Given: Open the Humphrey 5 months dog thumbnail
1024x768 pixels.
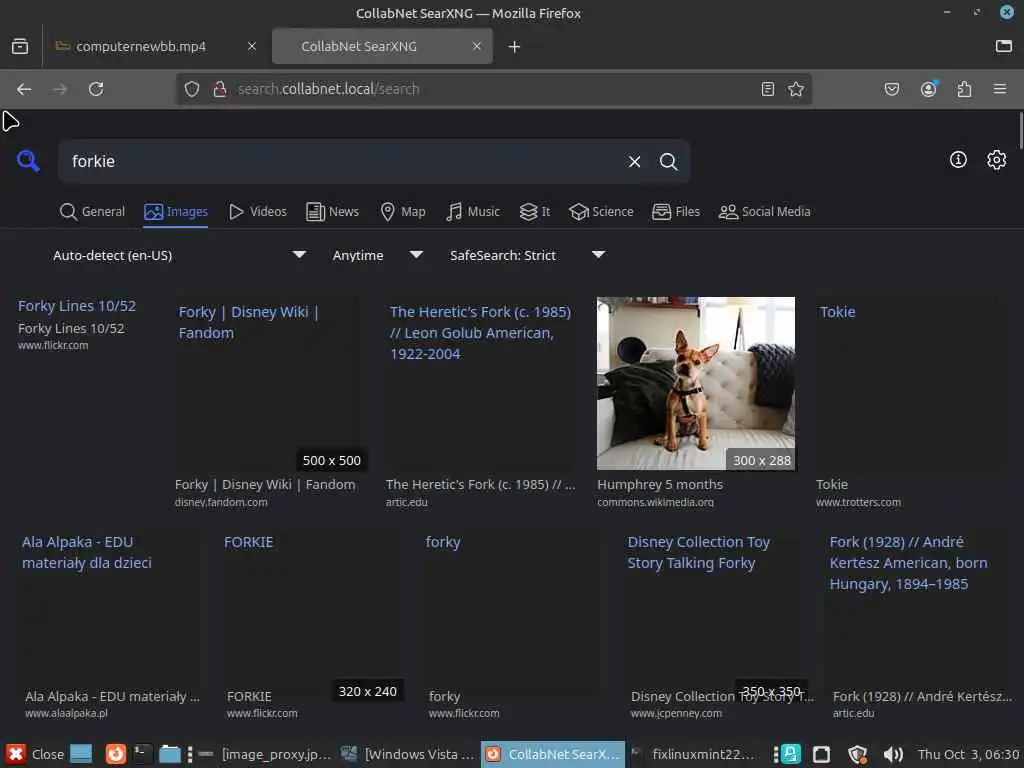Looking at the screenshot, I should tap(696, 383).
